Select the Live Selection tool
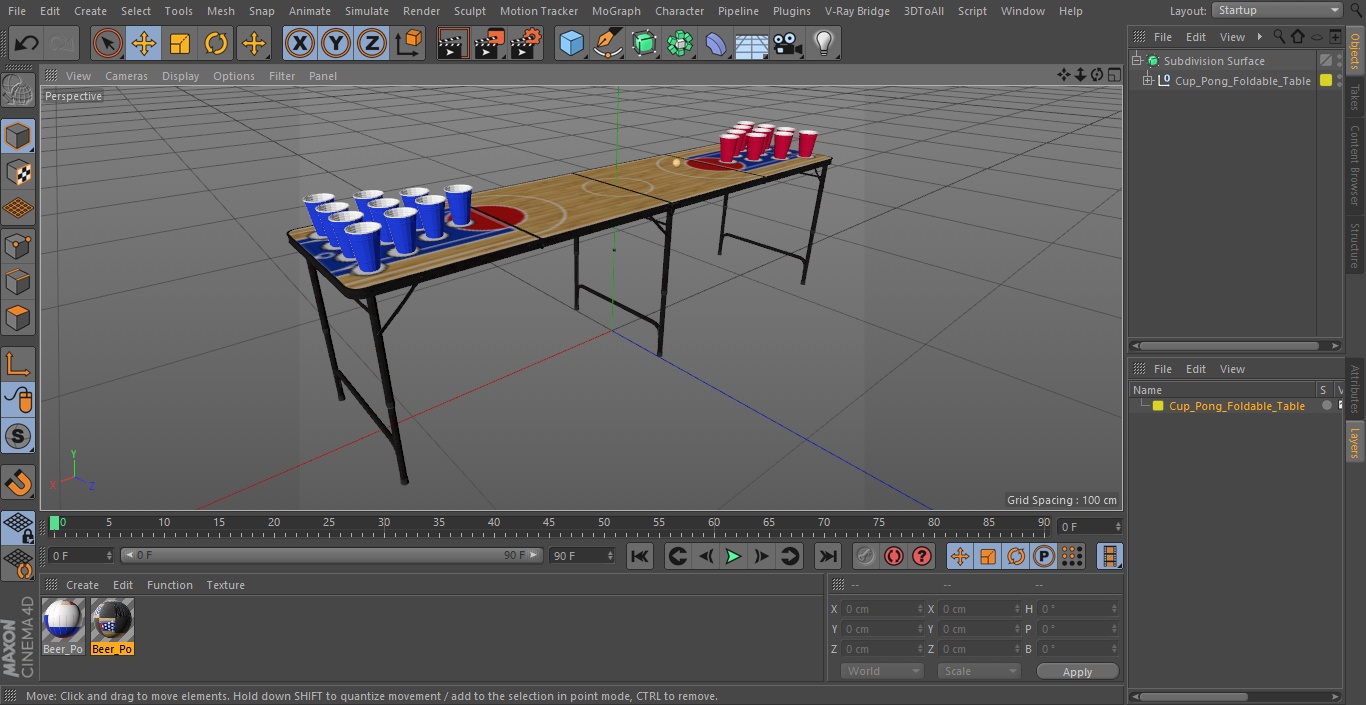 point(108,44)
